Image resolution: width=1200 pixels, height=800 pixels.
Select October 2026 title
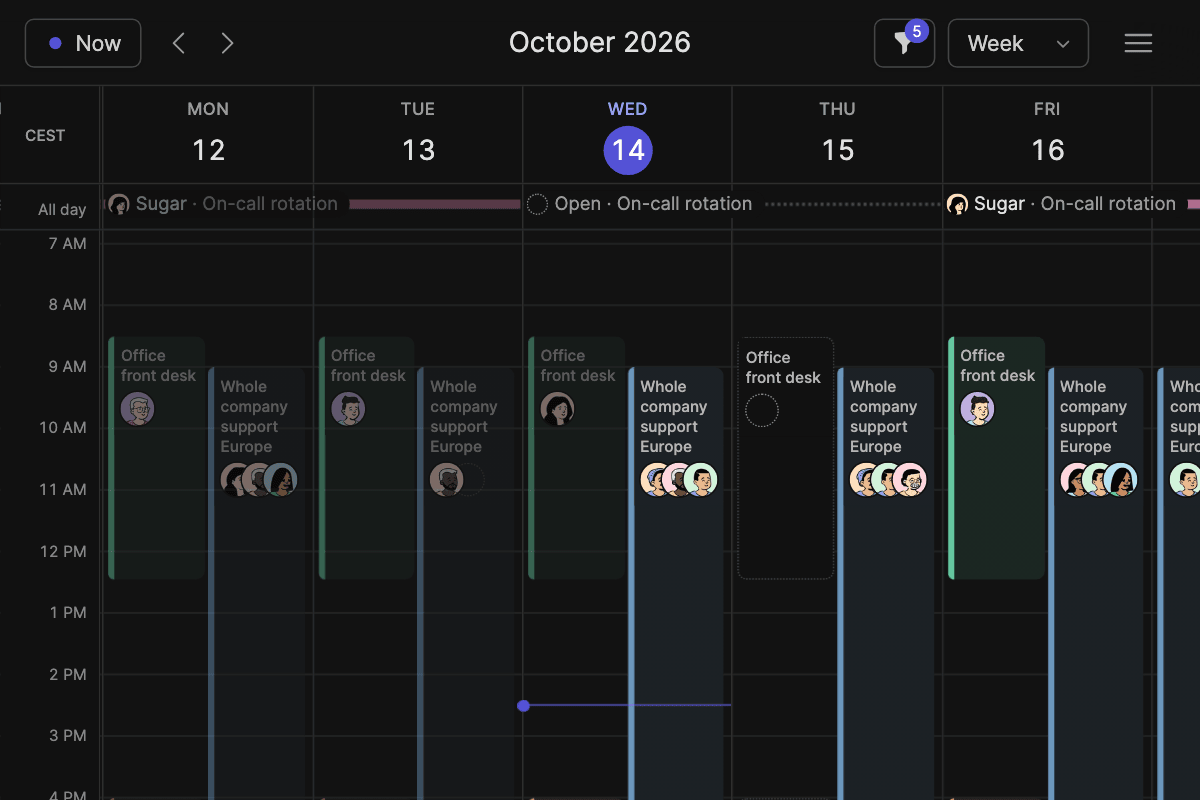[x=600, y=42]
